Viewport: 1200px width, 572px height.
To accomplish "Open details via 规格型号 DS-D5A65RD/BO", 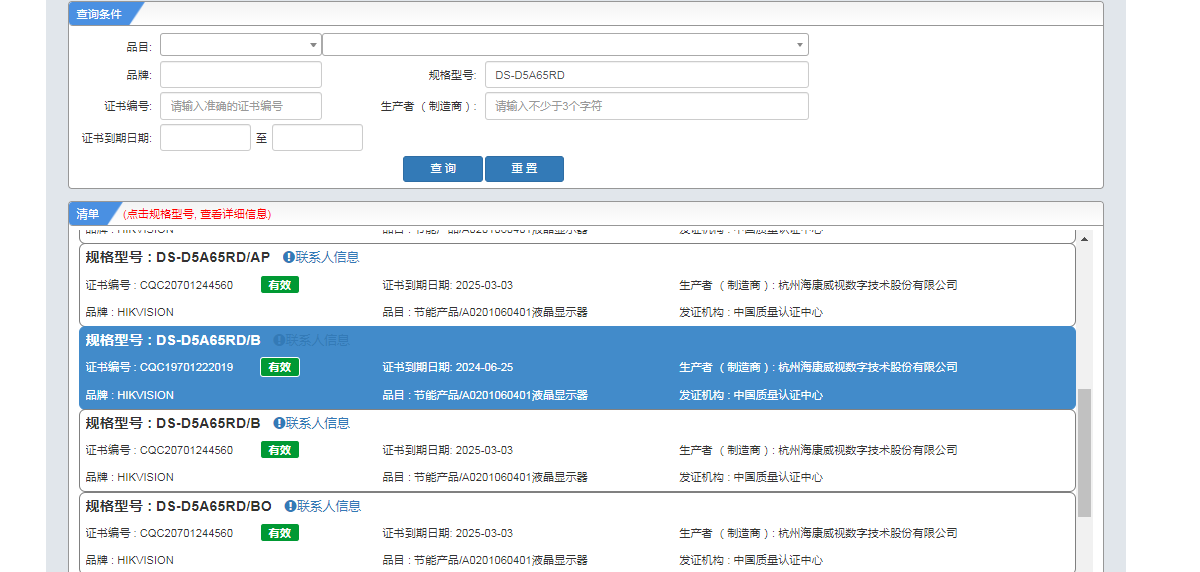I will coord(179,506).
